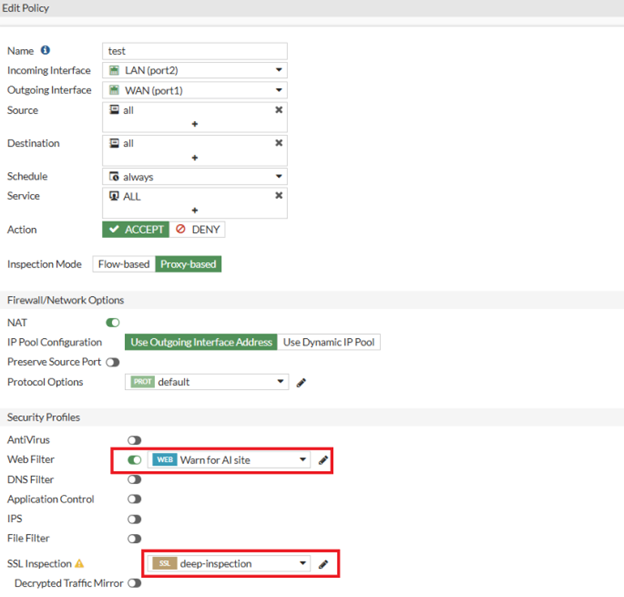624x597 pixels.
Task: Open the Schedule dropdown
Action: pyautogui.click(x=195, y=177)
